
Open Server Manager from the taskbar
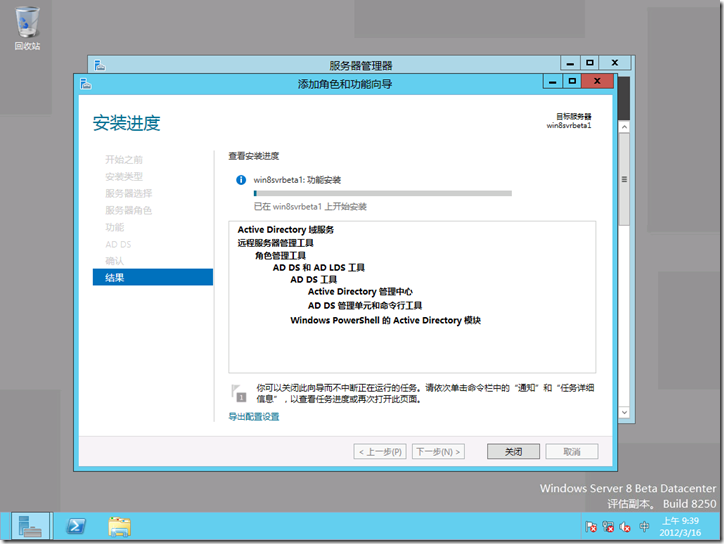[x=30, y=526]
